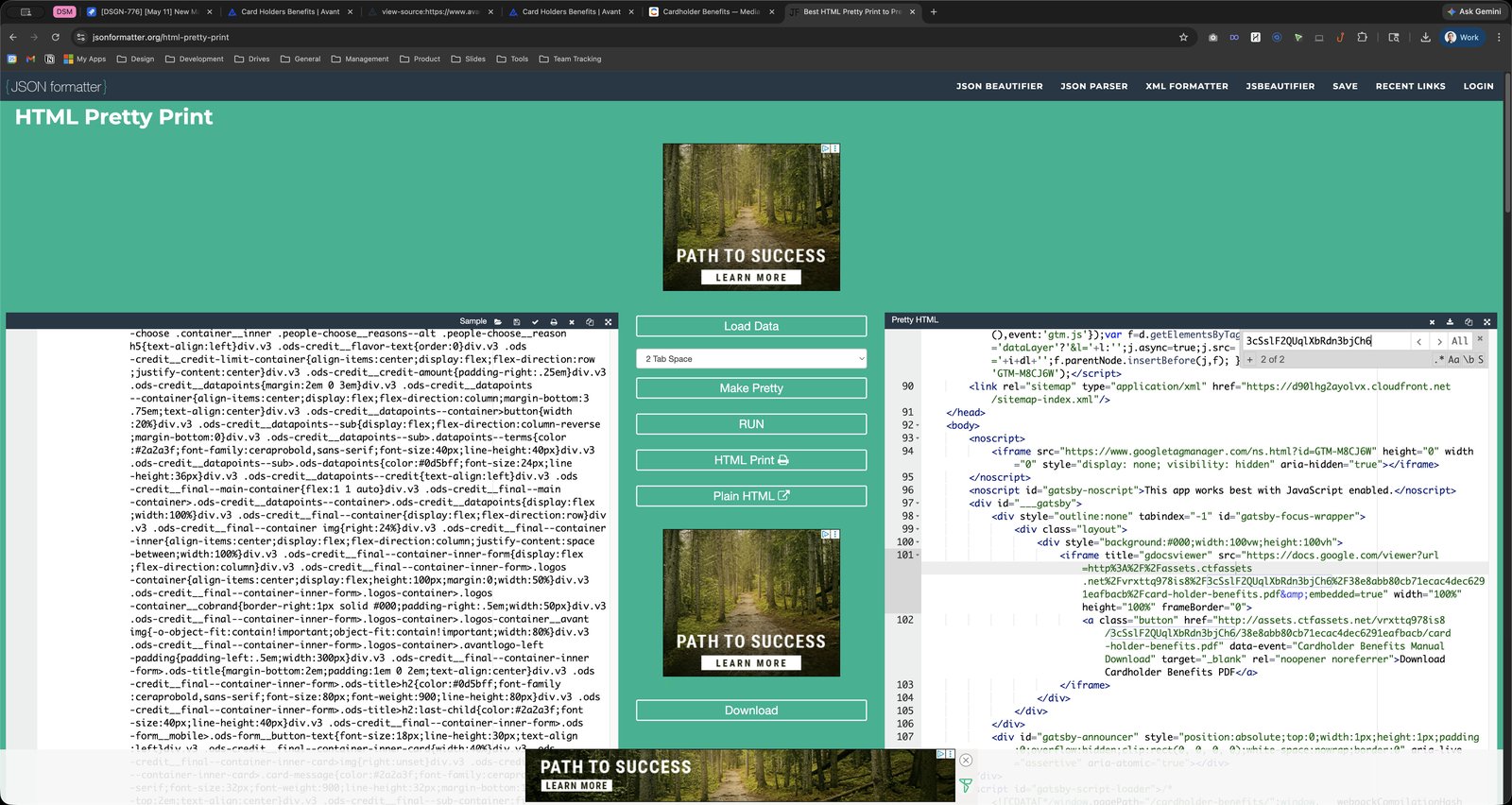Download Pretty HTML output via toolbar icon
This screenshot has height=805, width=1512.
coord(1451,321)
